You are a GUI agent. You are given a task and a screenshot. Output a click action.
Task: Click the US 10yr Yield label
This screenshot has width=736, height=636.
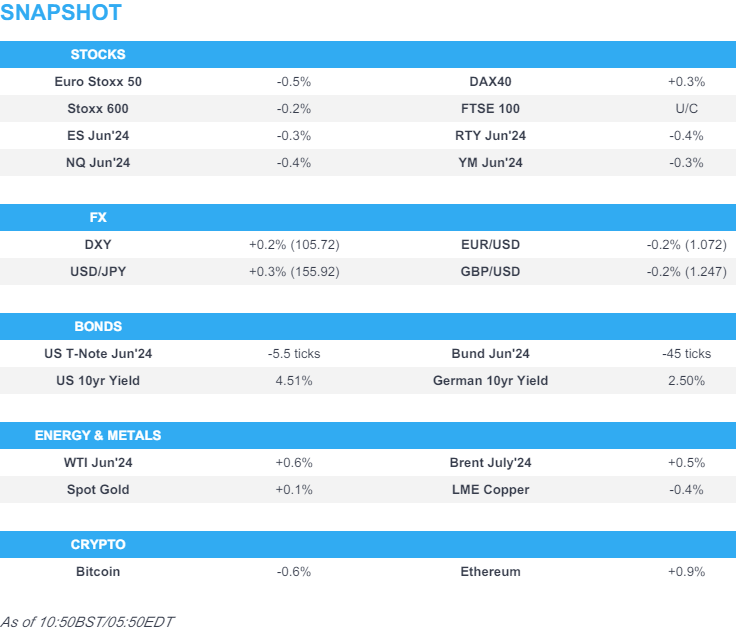(98, 381)
